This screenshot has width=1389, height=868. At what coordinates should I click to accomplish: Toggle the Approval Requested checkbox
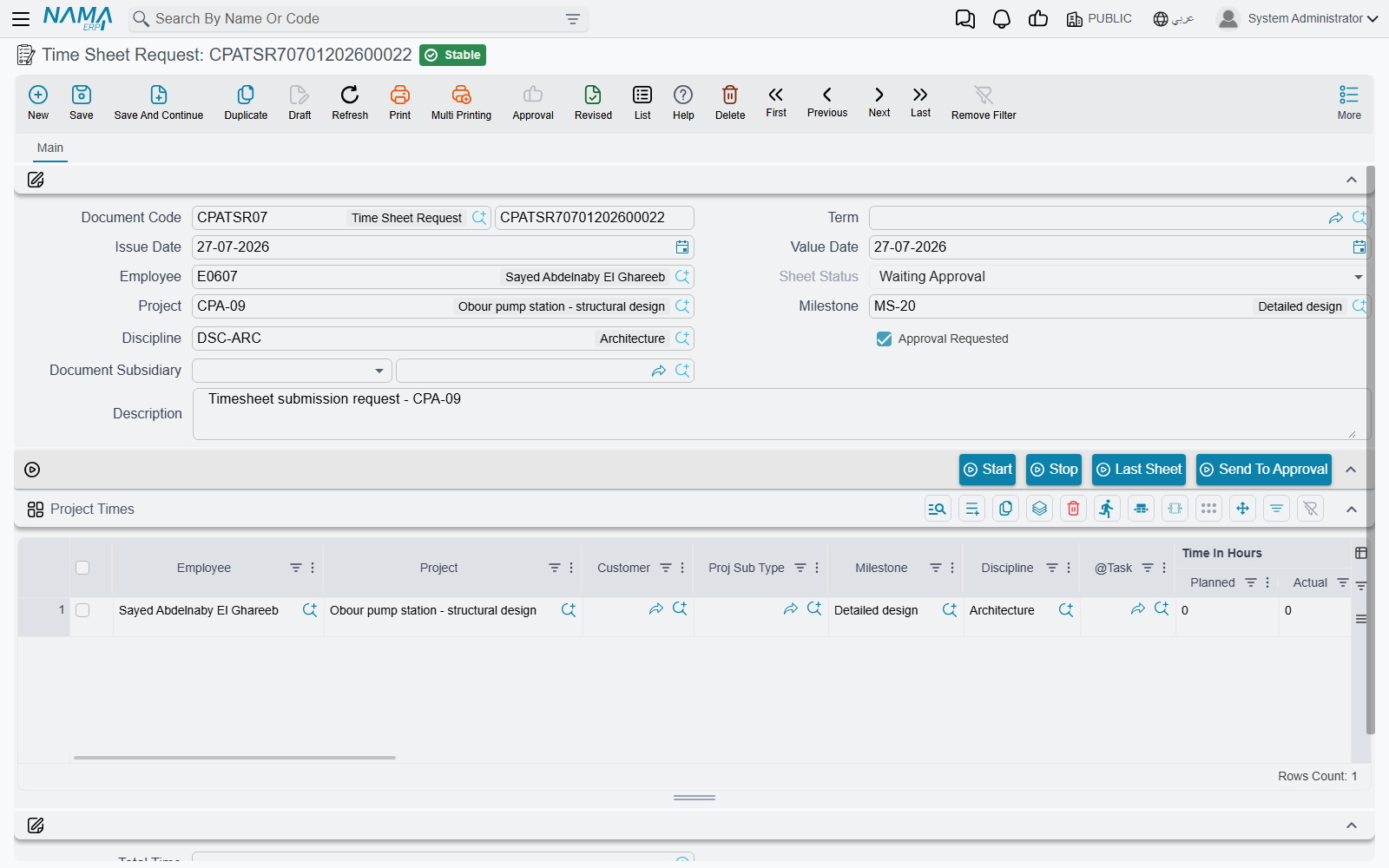pyautogui.click(x=884, y=339)
